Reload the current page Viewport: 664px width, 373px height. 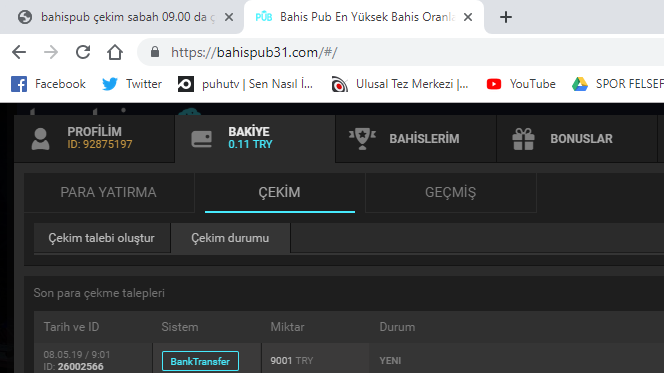click(83, 52)
